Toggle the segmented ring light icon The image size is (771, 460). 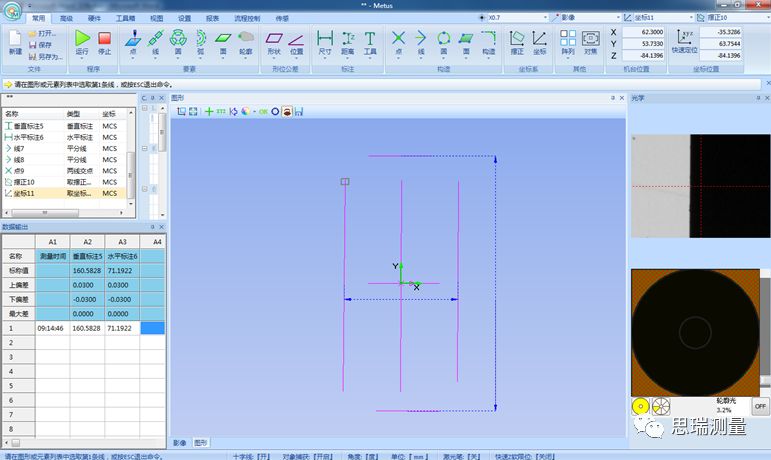pyautogui.click(x=659, y=406)
